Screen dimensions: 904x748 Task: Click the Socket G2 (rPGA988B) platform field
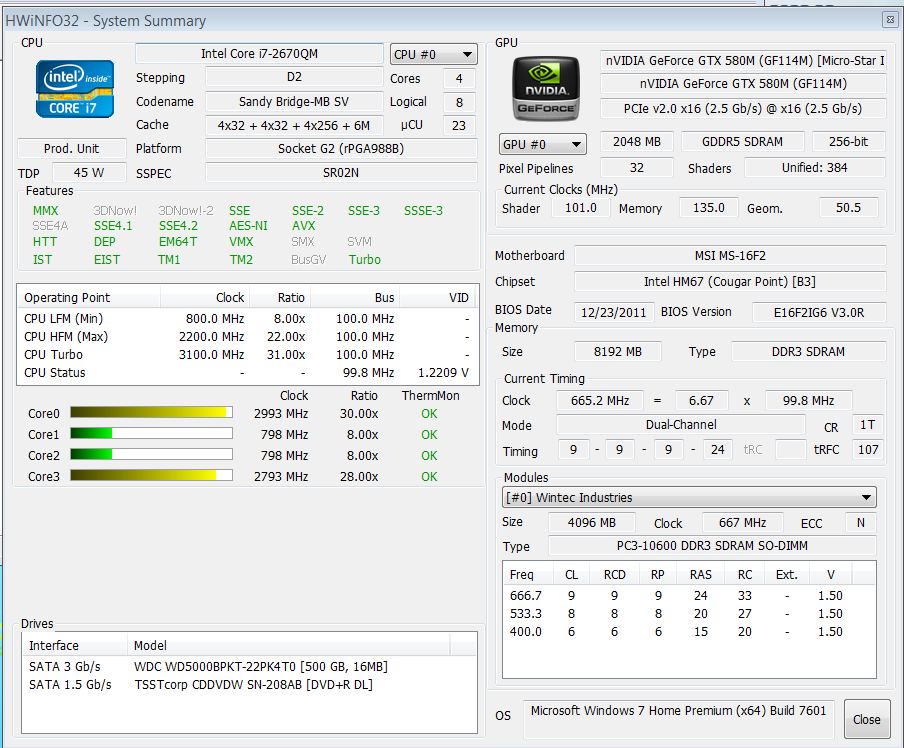341,149
